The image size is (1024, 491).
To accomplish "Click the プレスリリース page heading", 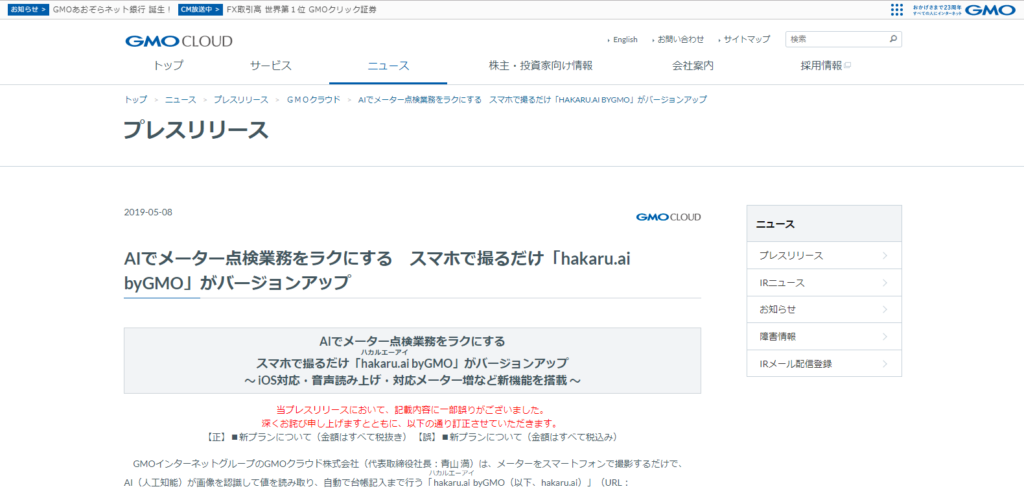I will tap(196, 130).
